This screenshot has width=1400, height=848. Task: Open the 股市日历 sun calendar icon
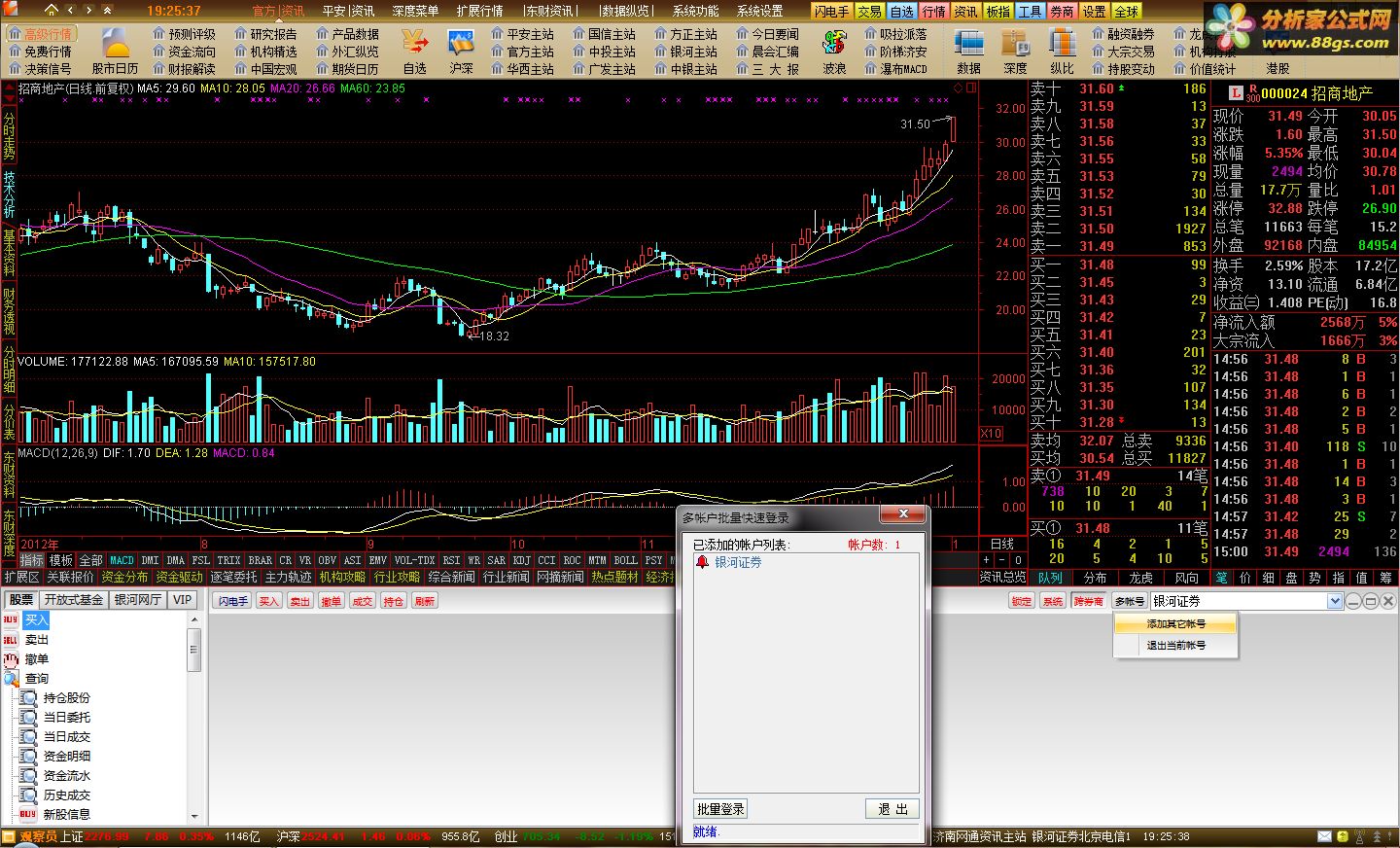[x=115, y=43]
